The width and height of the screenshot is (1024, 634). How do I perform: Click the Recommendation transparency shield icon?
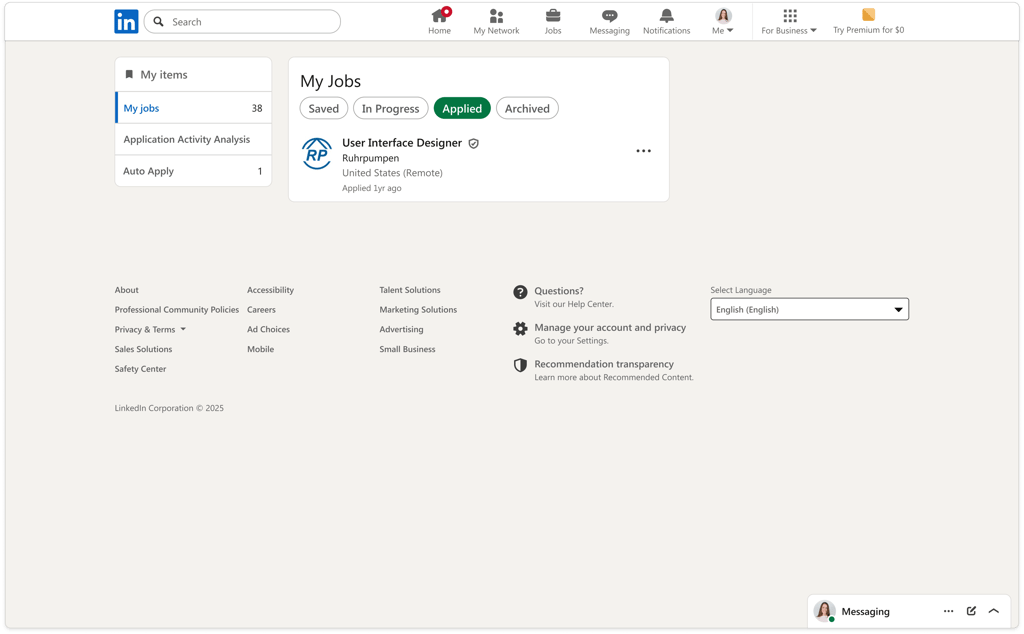tap(520, 365)
